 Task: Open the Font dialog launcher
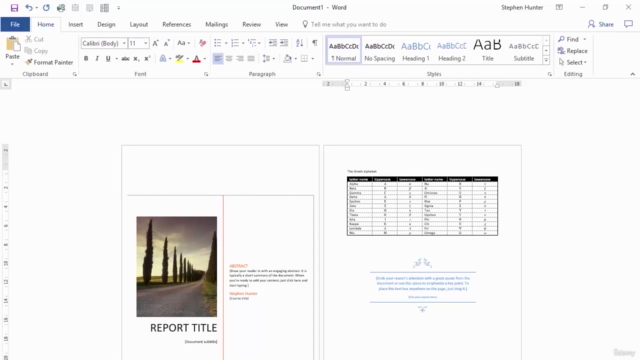[x=206, y=74]
